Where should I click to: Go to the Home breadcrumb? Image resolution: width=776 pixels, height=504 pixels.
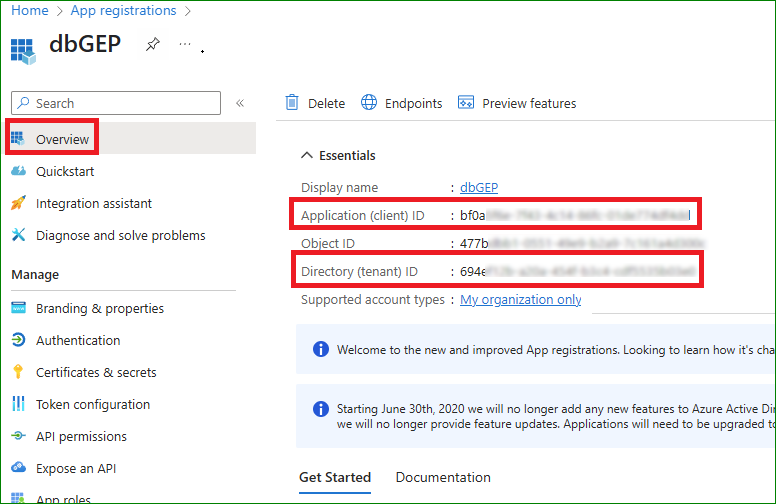pos(30,10)
